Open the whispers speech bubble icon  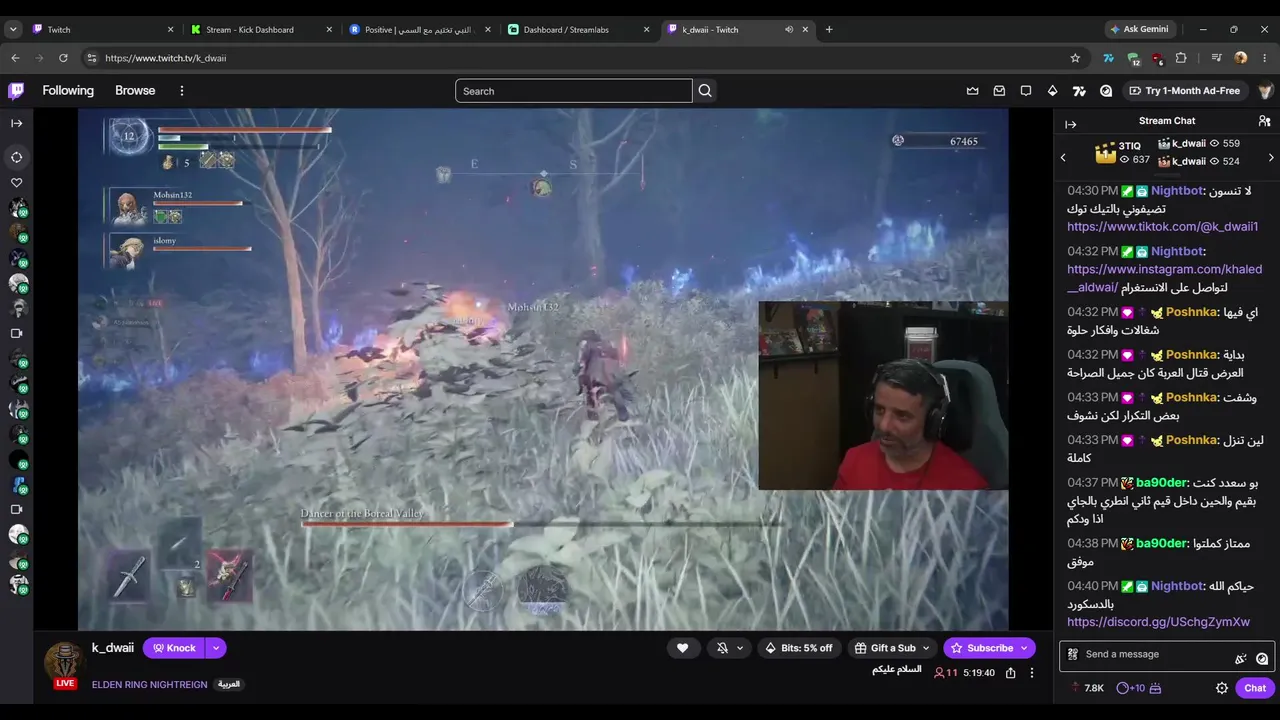pos(1026,91)
